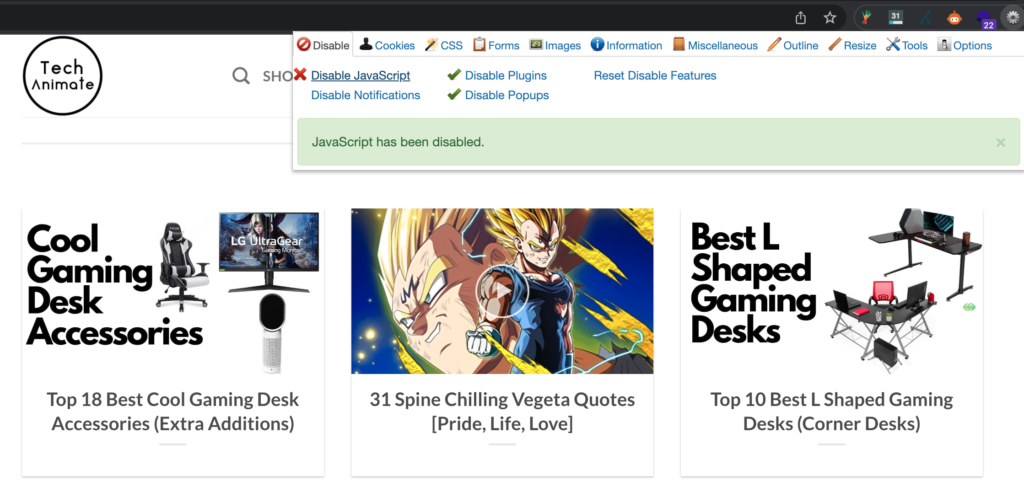Dismiss the JavaScript disabled notification
The width and height of the screenshot is (1024, 491).
coord(1000,143)
